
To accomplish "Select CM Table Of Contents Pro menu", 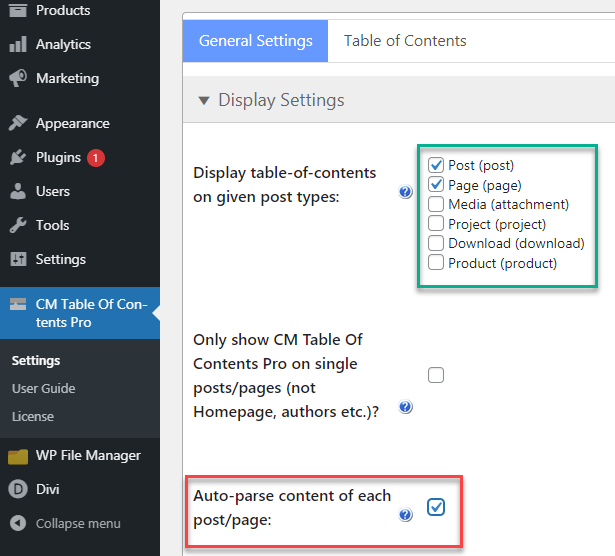I will 80,313.
